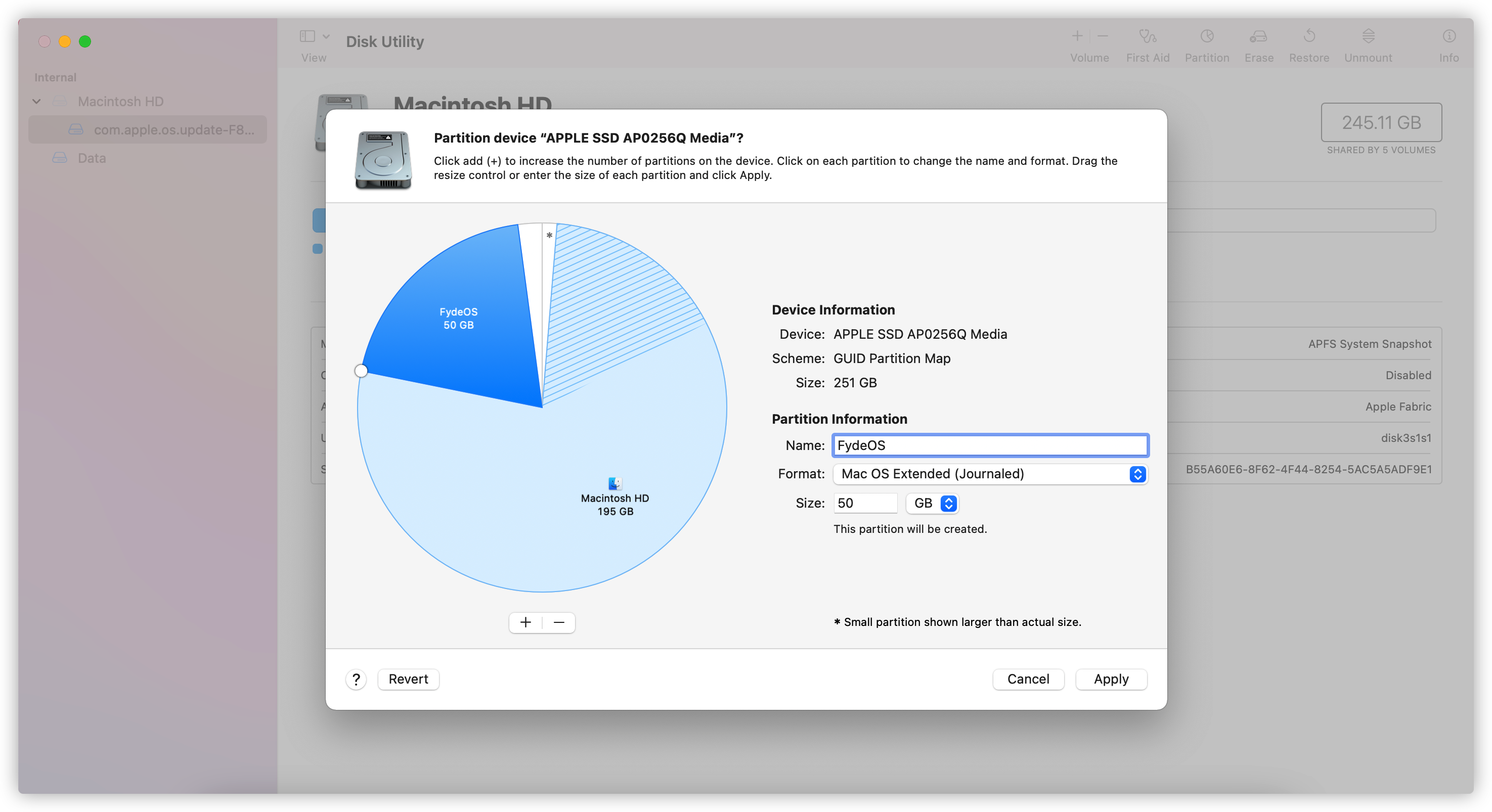Select the FydeOS 50 GB pie slice
The image size is (1492, 812).
pos(458,318)
